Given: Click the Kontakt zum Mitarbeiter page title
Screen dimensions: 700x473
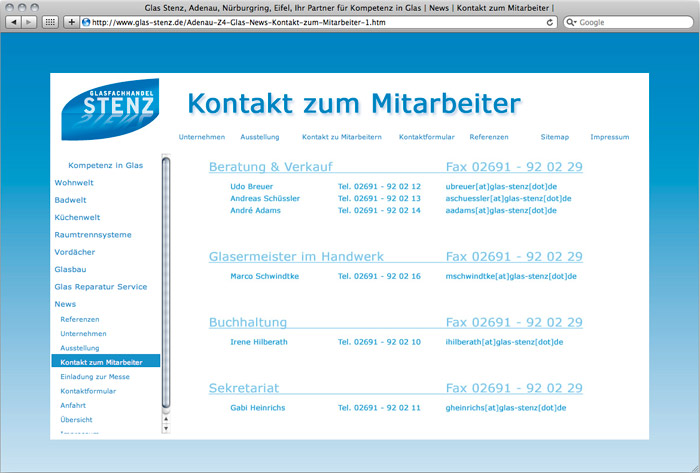Looking at the screenshot, I should (x=354, y=104).
